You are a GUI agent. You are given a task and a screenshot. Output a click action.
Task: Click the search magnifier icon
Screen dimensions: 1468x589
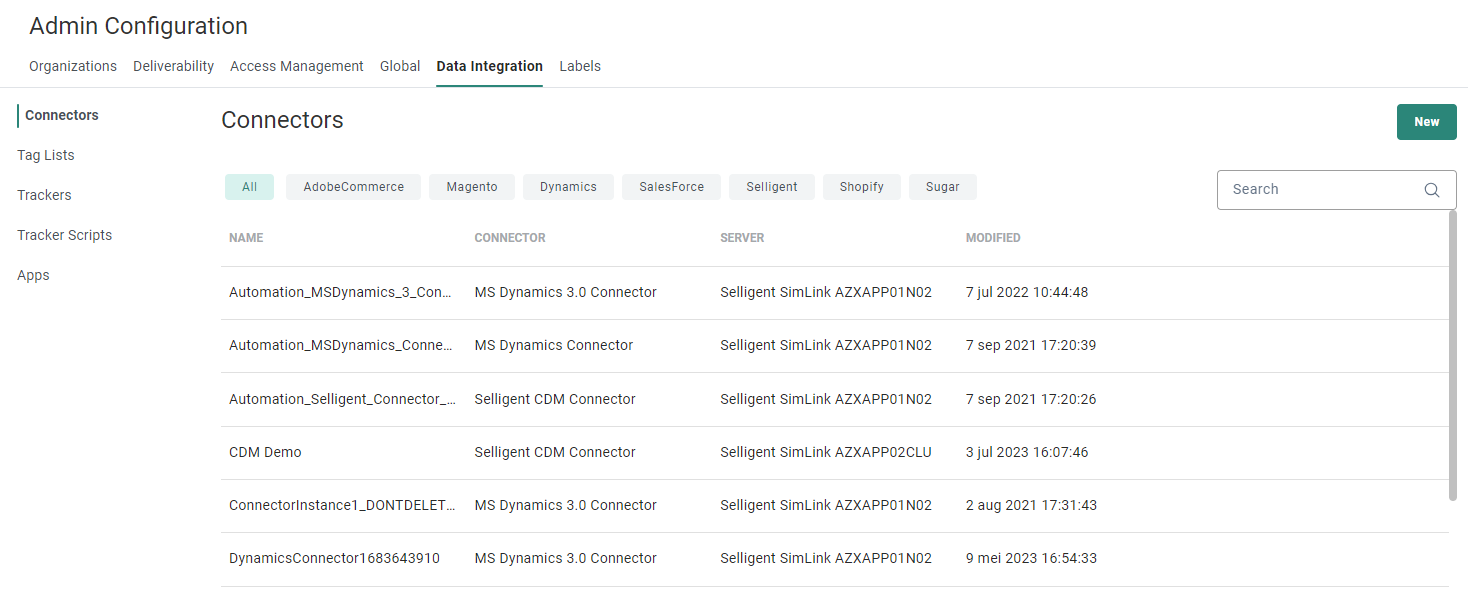click(1432, 190)
